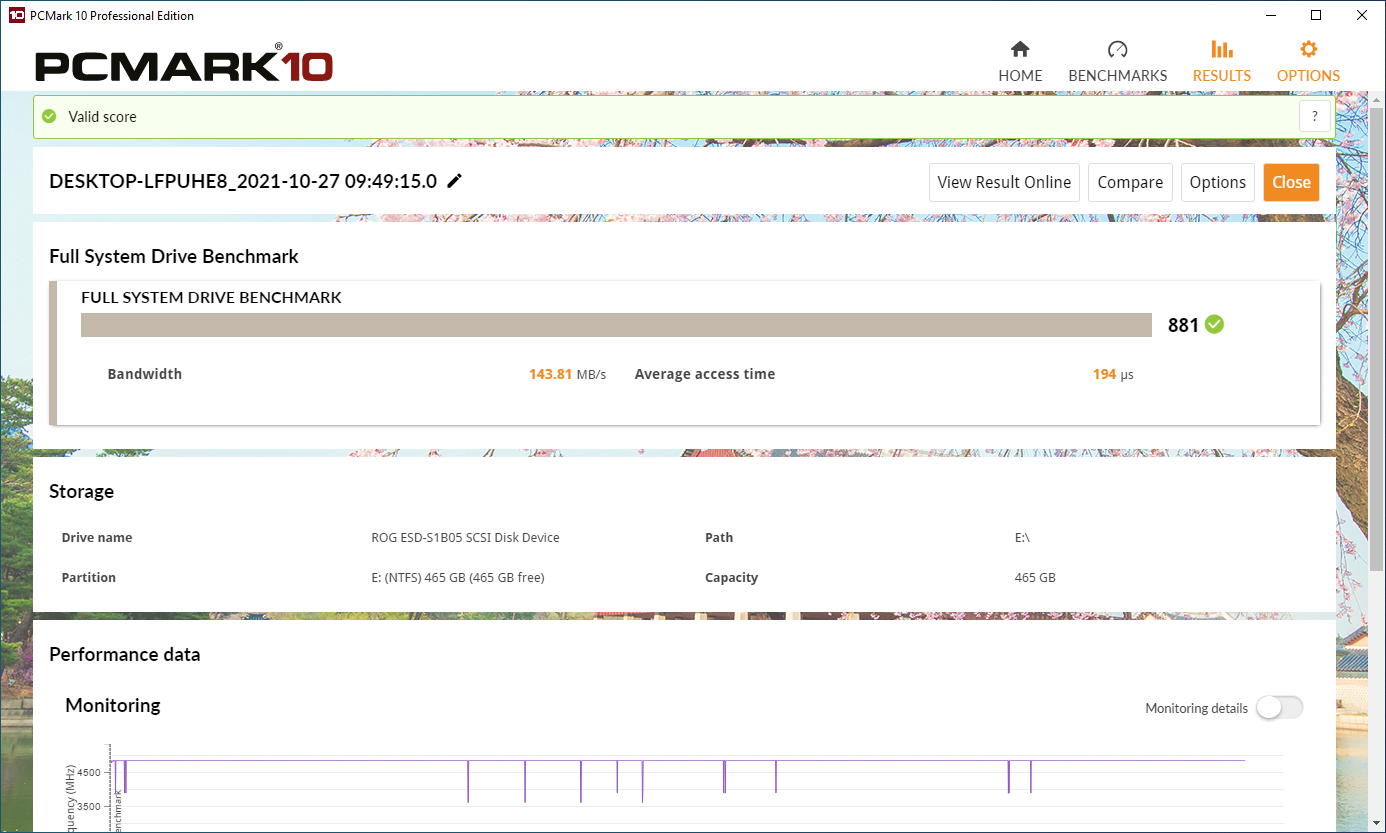This screenshot has height=833, width=1386.
Task: Click the Full System Drive Benchmark score bar
Action: (x=616, y=325)
